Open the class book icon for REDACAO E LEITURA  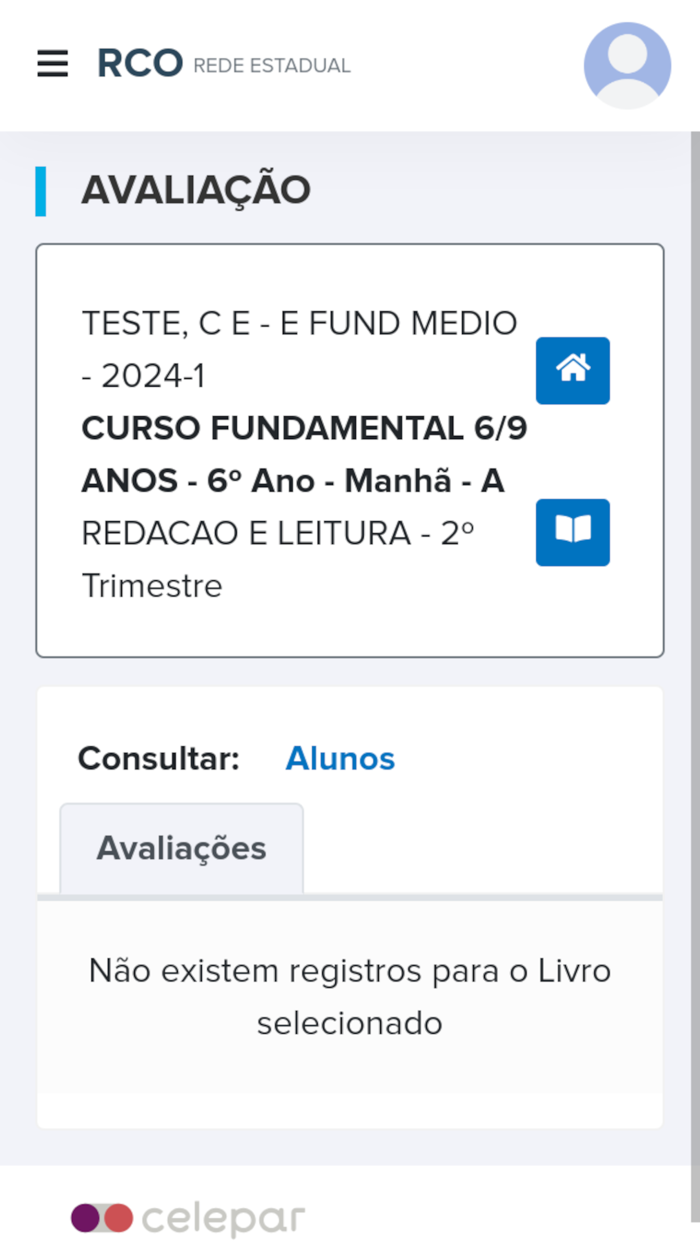point(572,532)
